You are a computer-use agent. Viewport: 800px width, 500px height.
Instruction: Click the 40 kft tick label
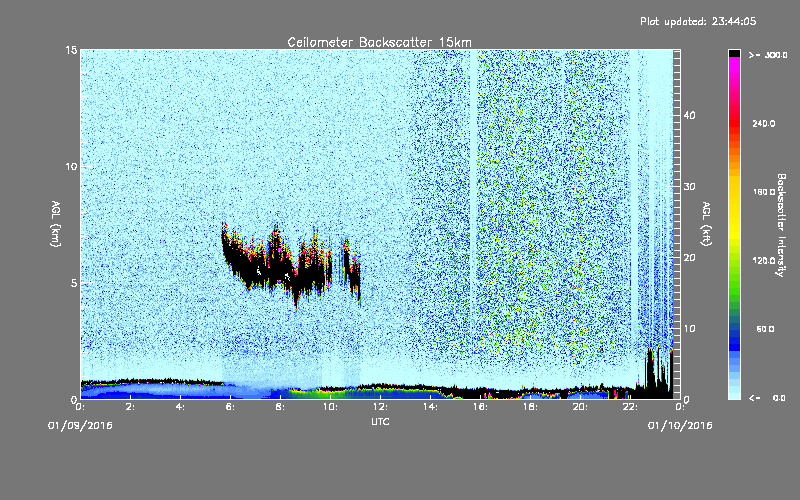click(689, 115)
